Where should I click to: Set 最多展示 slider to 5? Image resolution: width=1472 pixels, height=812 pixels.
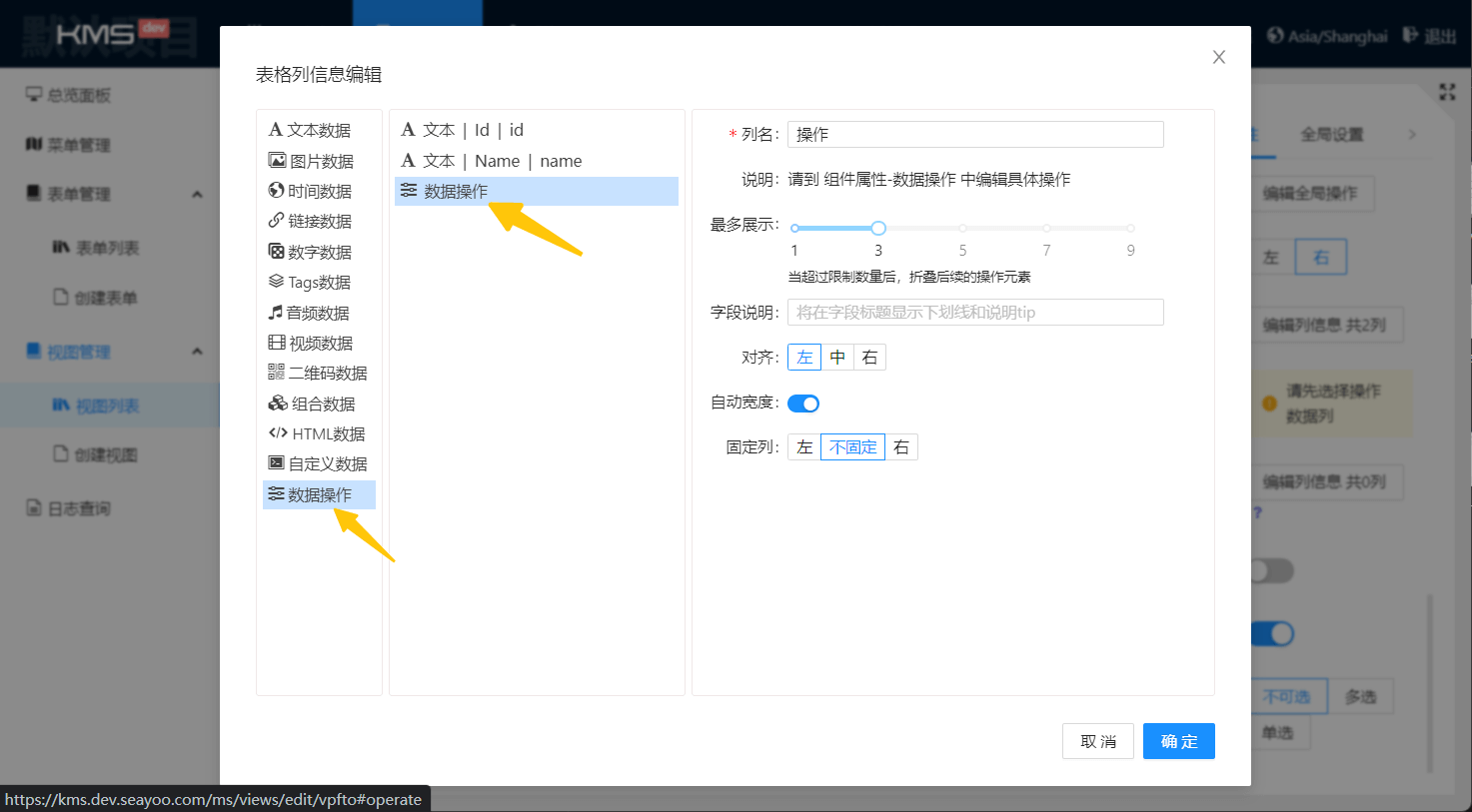pos(962,229)
